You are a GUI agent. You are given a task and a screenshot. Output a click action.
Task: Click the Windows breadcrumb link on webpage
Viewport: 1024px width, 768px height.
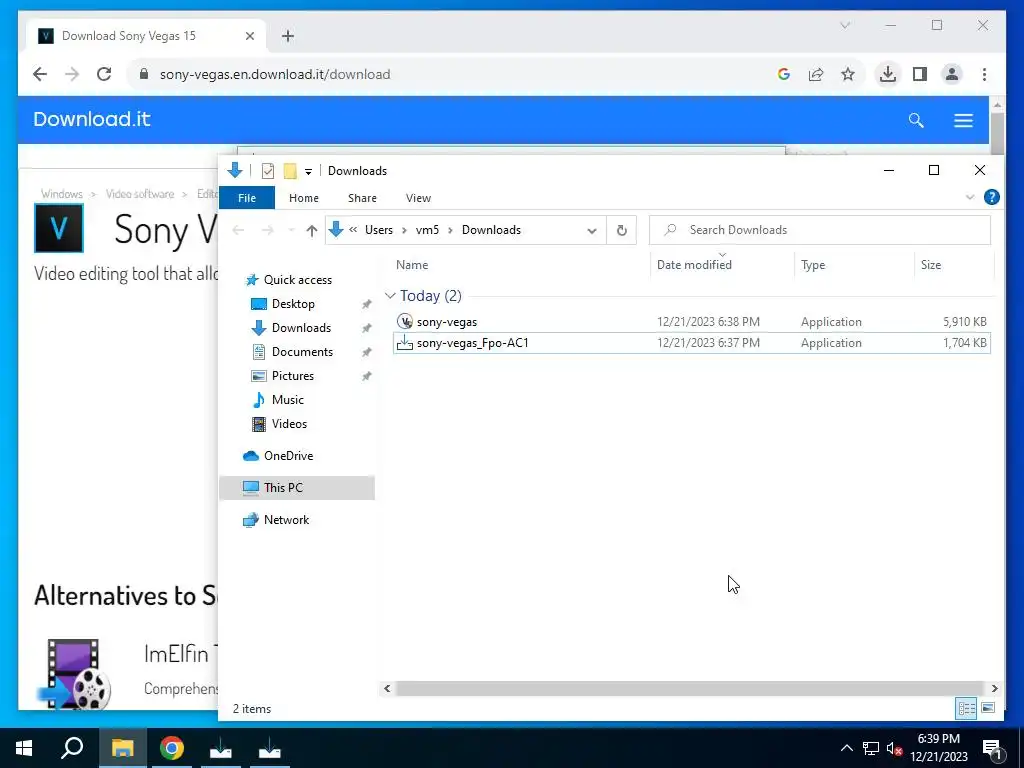pos(61,194)
